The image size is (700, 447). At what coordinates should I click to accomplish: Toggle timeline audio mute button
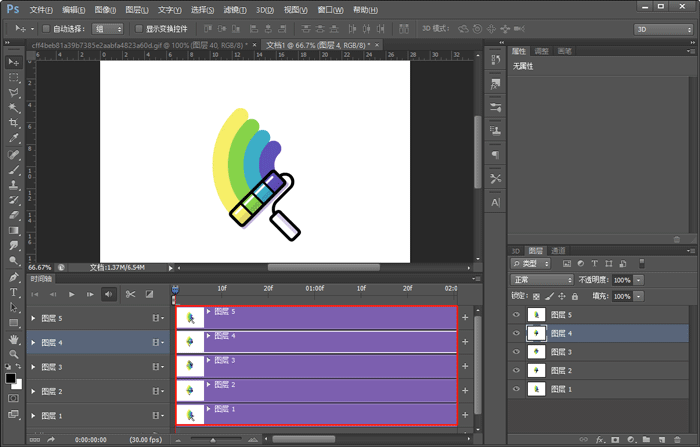pyautogui.click(x=108, y=294)
